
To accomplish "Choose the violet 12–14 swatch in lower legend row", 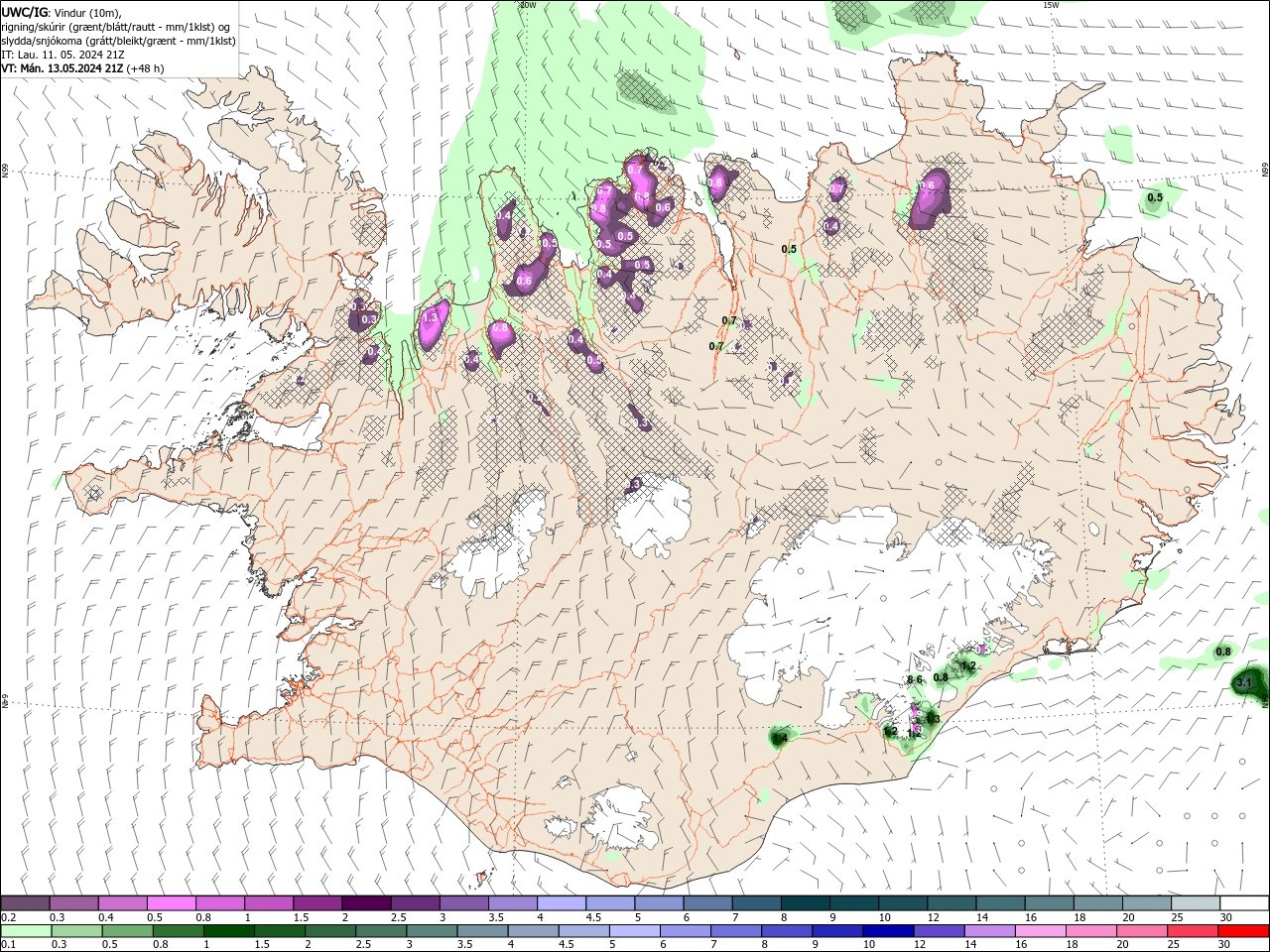I will [x=938, y=931].
